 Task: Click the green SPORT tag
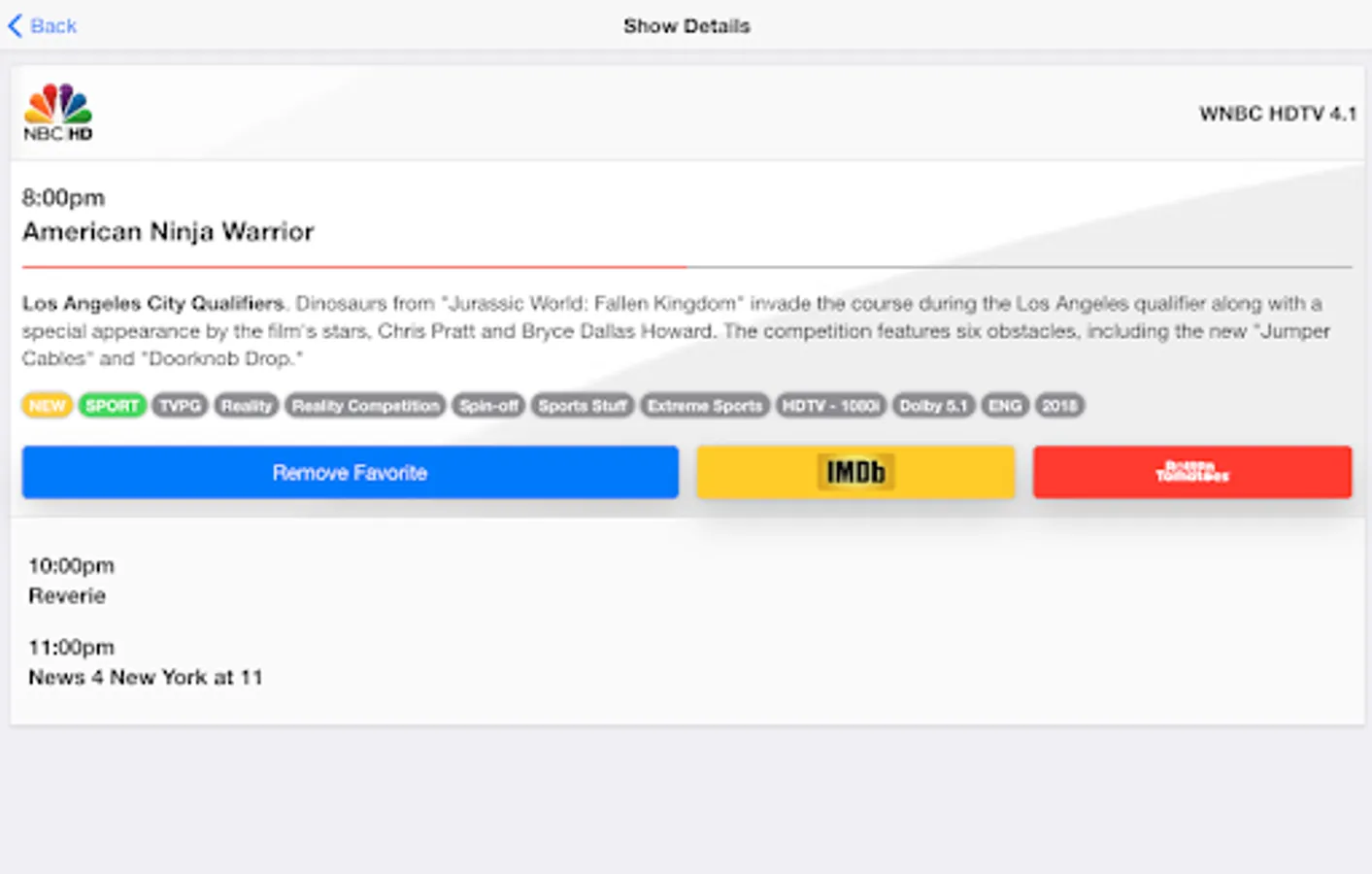(x=112, y=405)
